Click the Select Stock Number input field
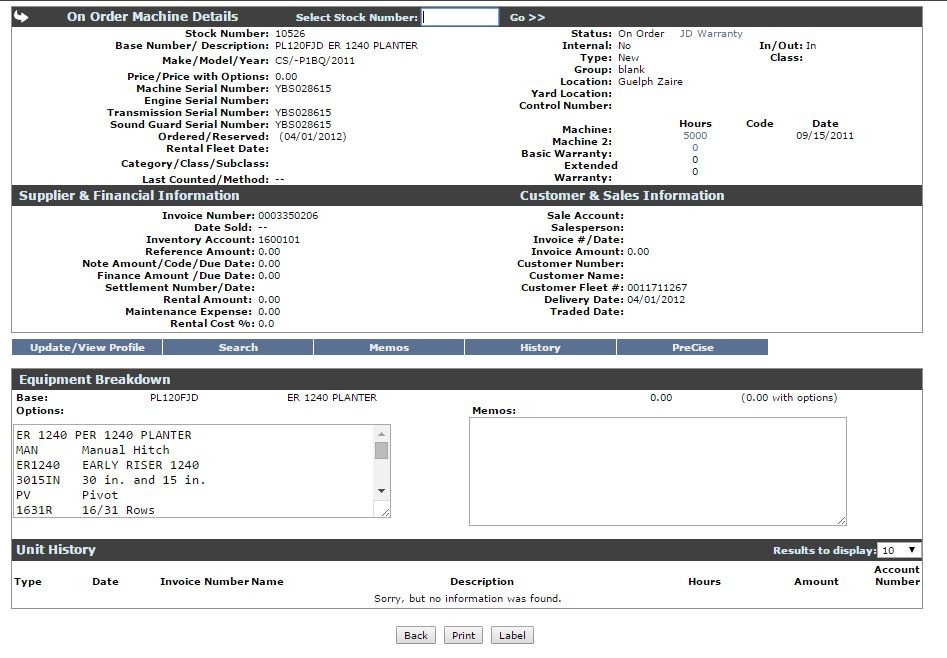Viewport: 947px width, 658px height. 460,17
